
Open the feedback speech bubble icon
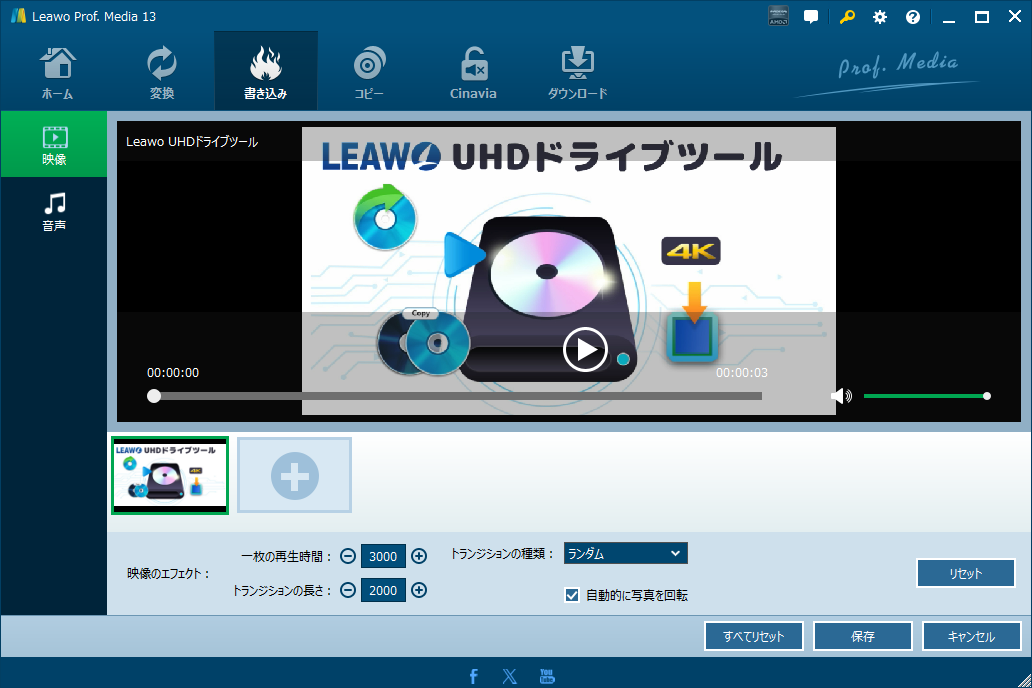click(x=812, y=17)
